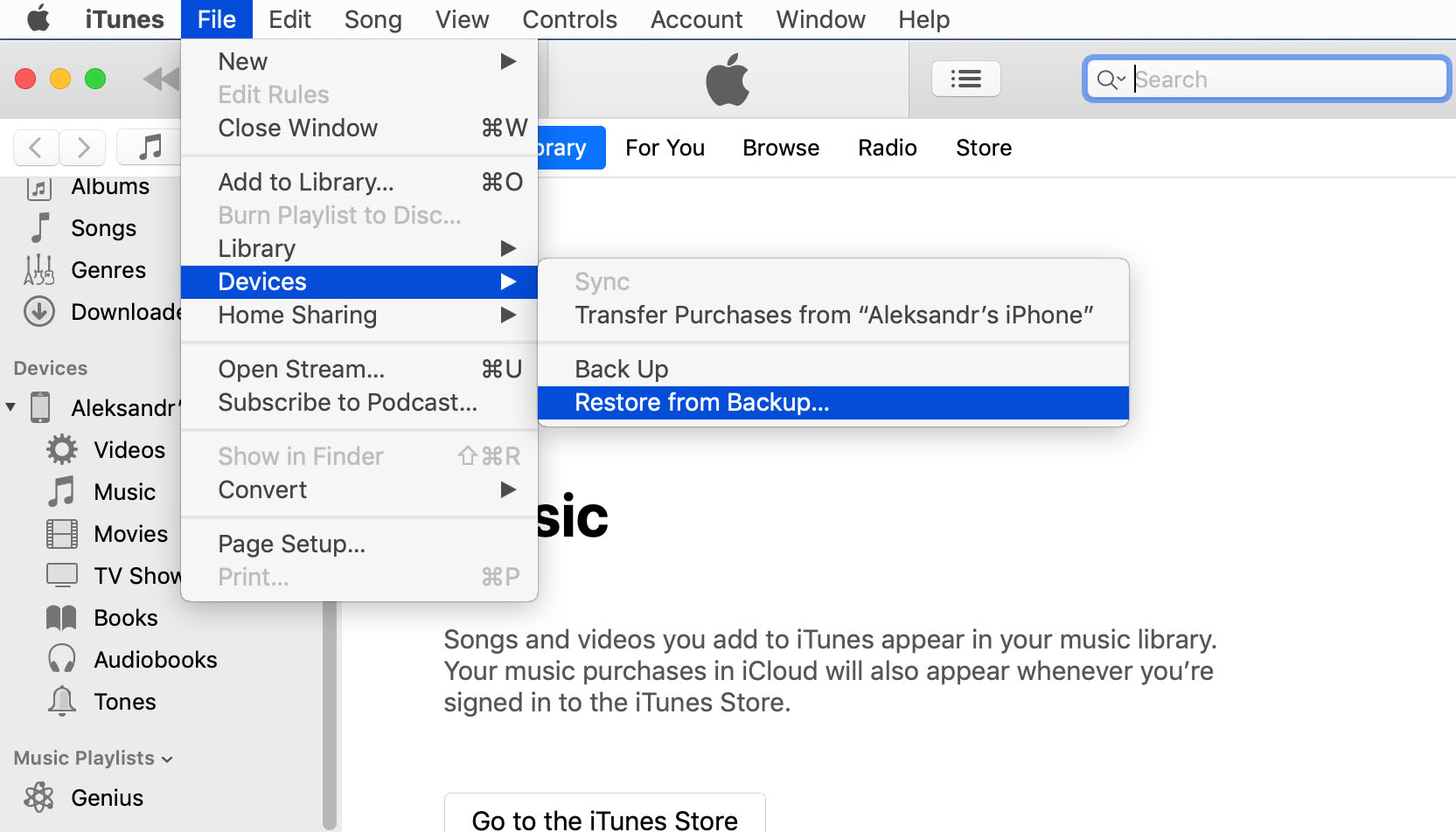
Task: Expand the Convert submenu
Action: (359, 489)
